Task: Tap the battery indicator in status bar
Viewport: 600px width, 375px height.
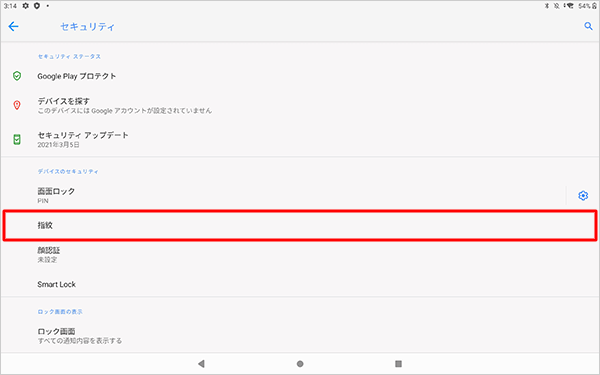Action: point(587,6)
